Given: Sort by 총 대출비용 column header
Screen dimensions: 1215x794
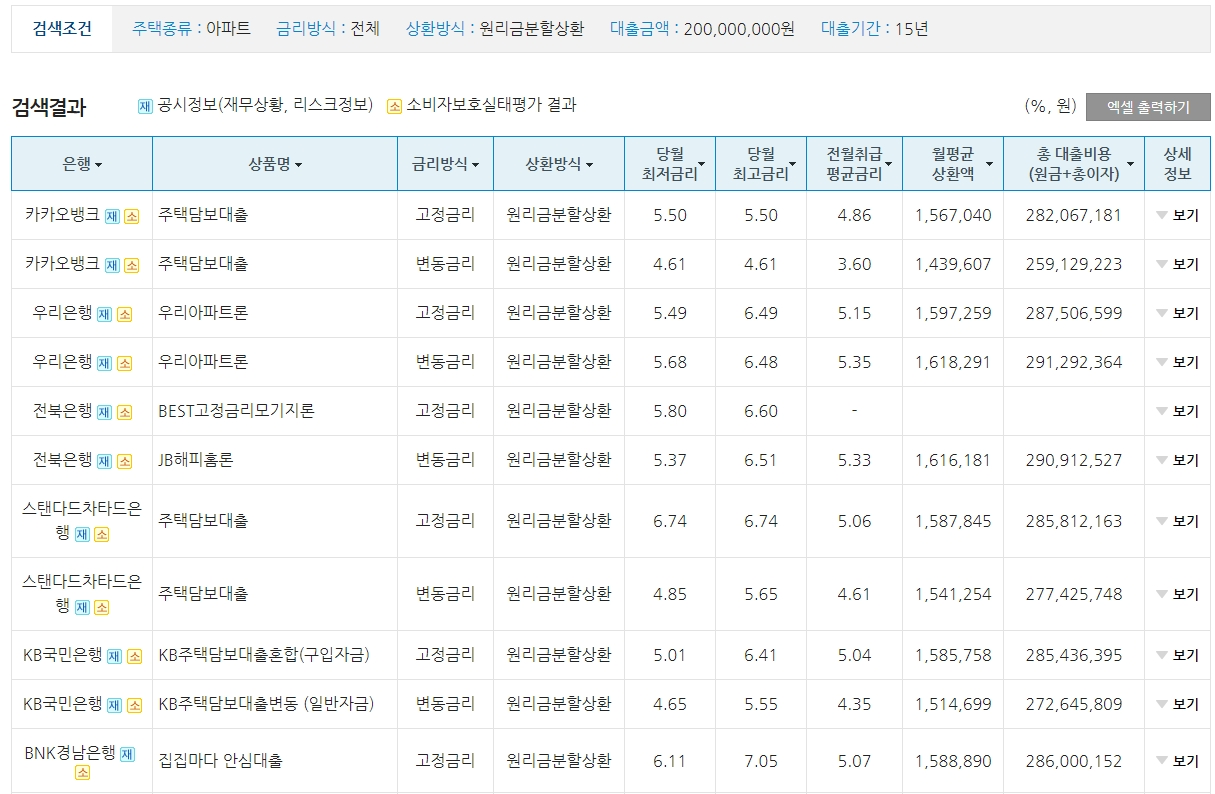Looking at the screenshot, I should click(1074, 164).
